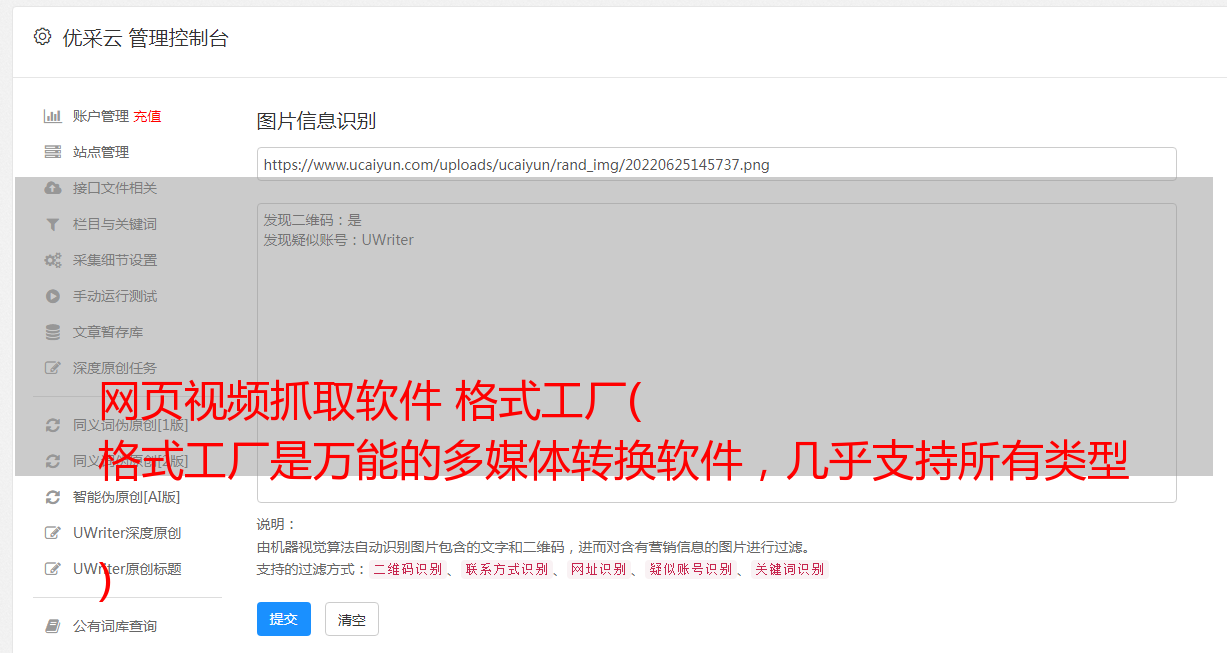Click the recognition result text area

(716, 352)
